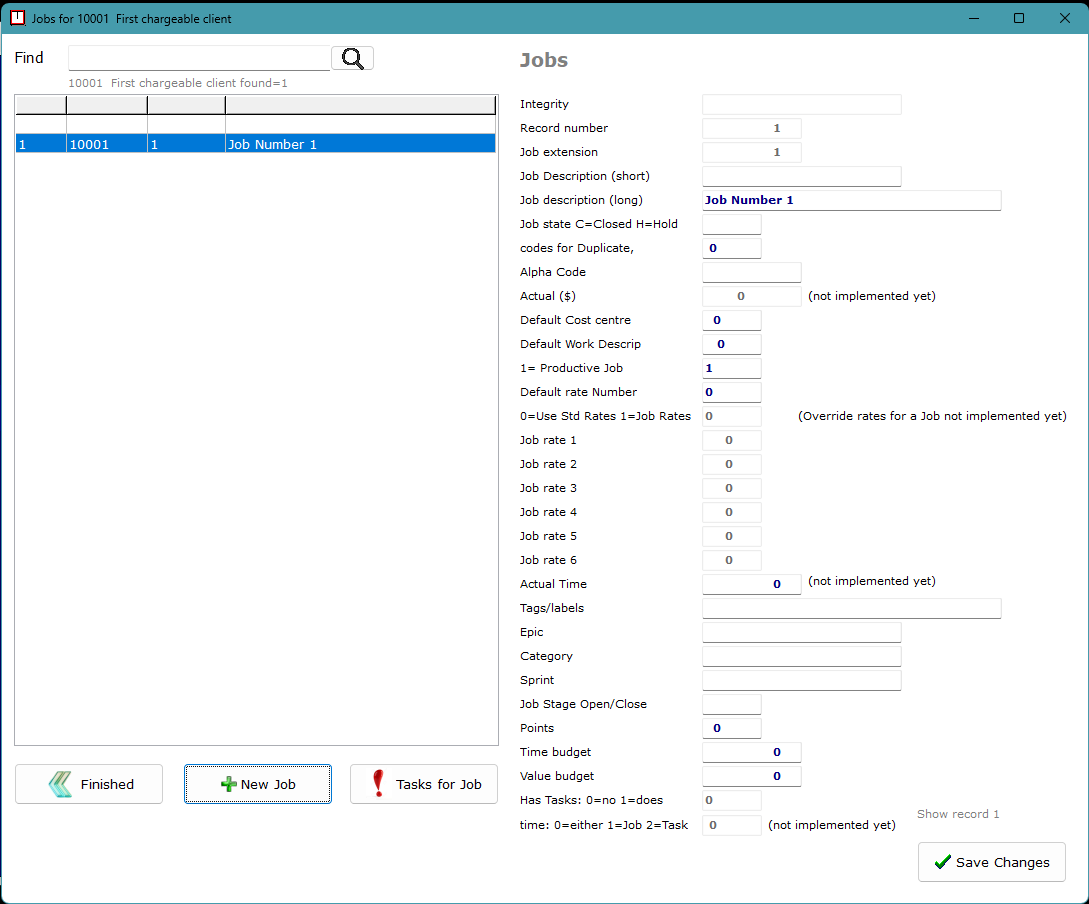Click Save Changes with the green checkmark
Screen dimensions: 1089x904
[x=991, y=862]
